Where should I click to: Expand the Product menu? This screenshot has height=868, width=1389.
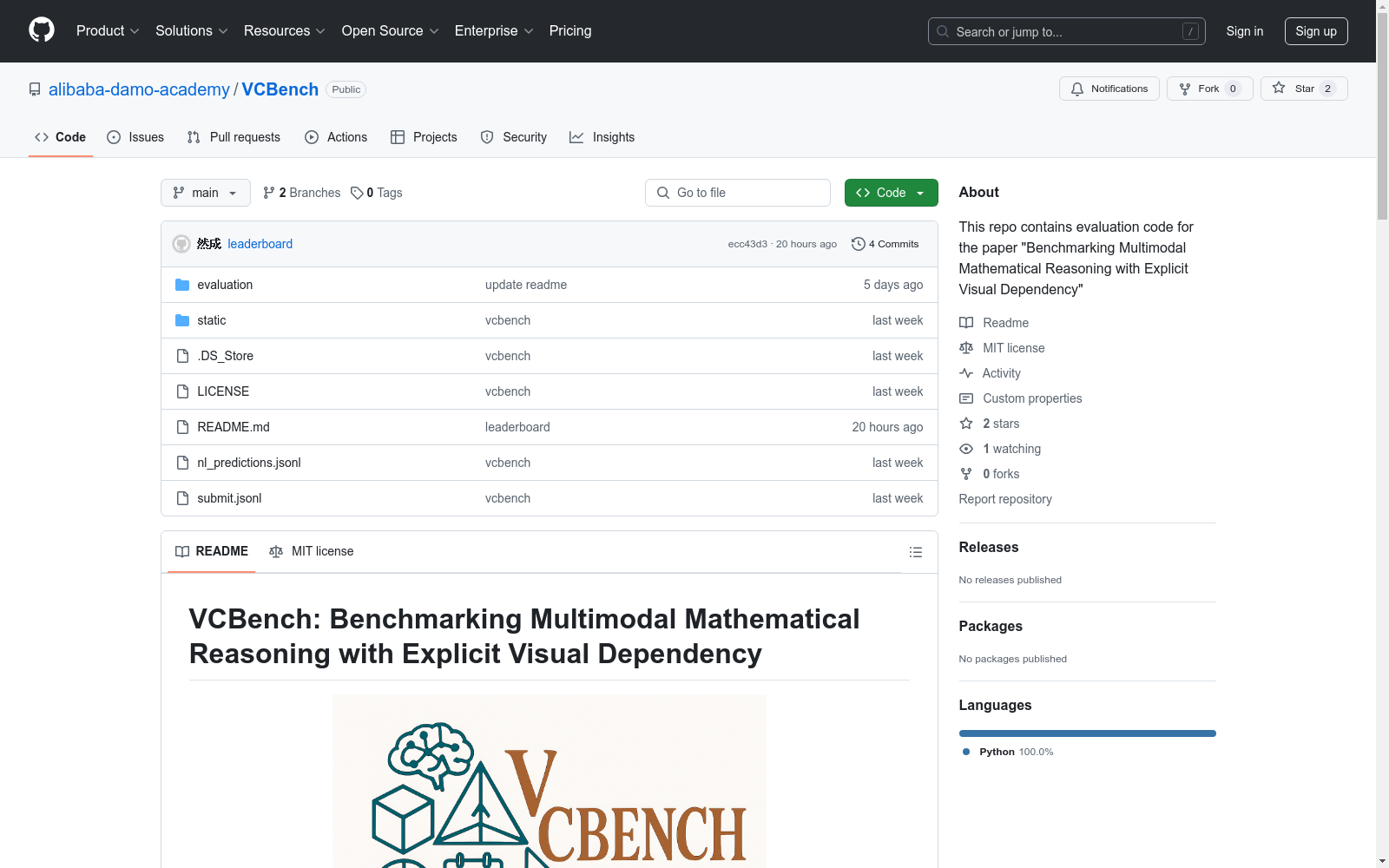coord(108,30)
